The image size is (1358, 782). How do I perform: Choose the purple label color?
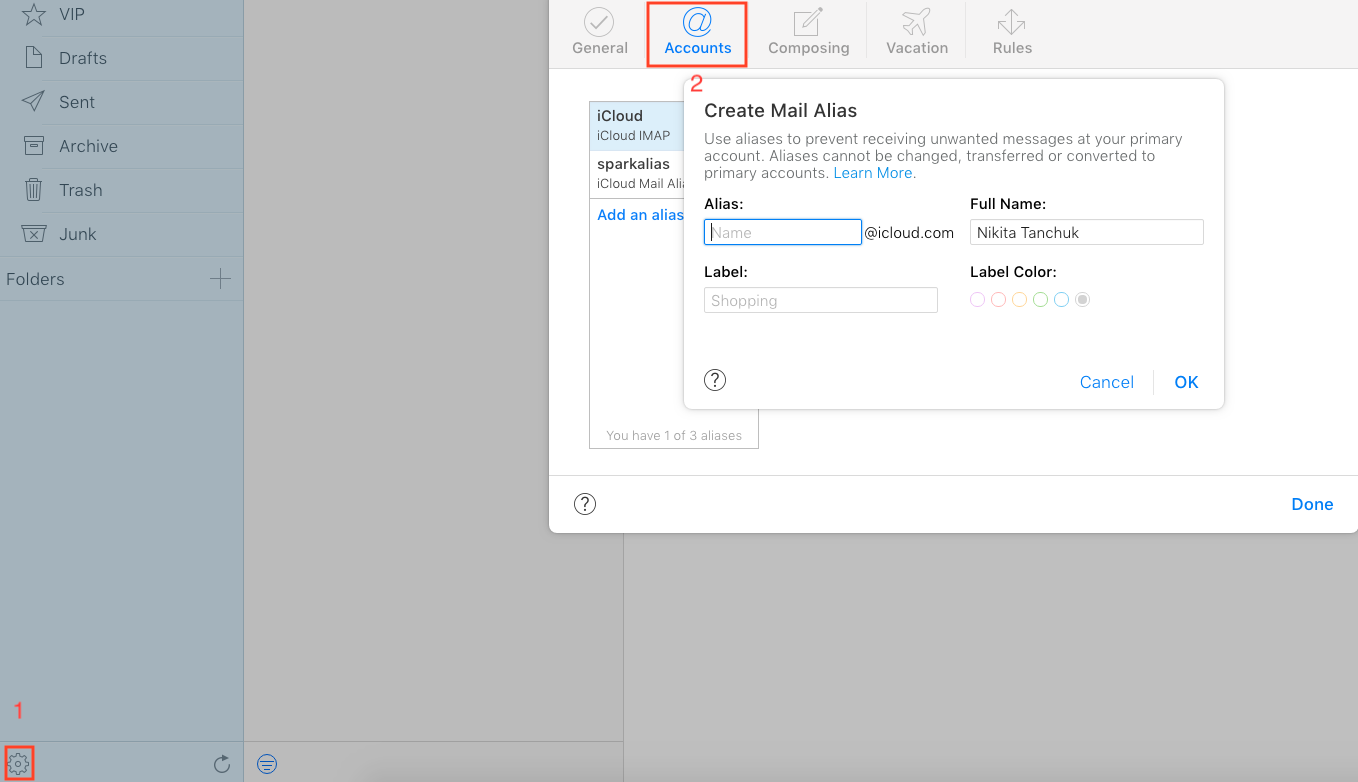tap(978, 299)
